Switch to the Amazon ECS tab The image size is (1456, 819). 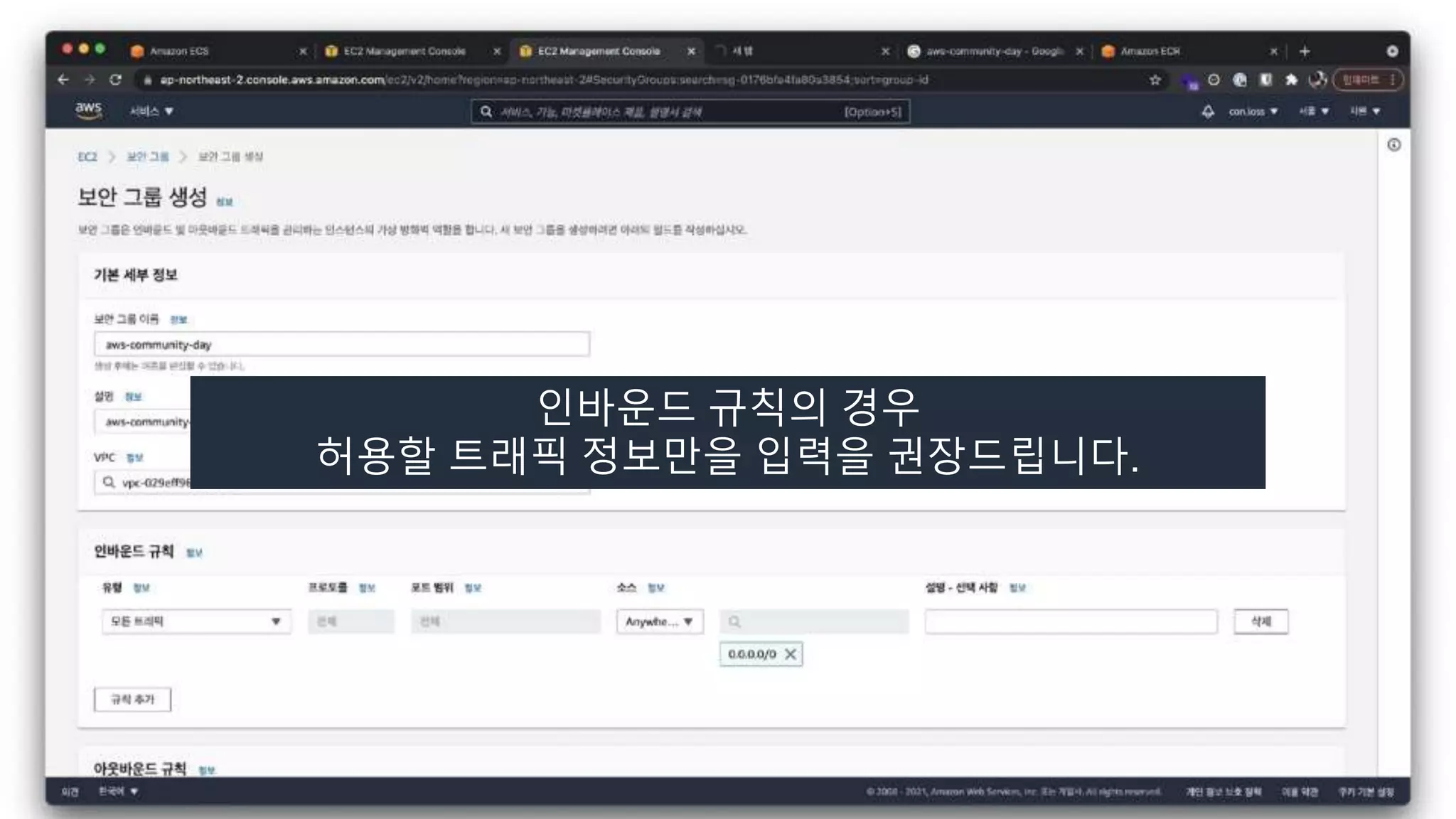coord(213,51)
